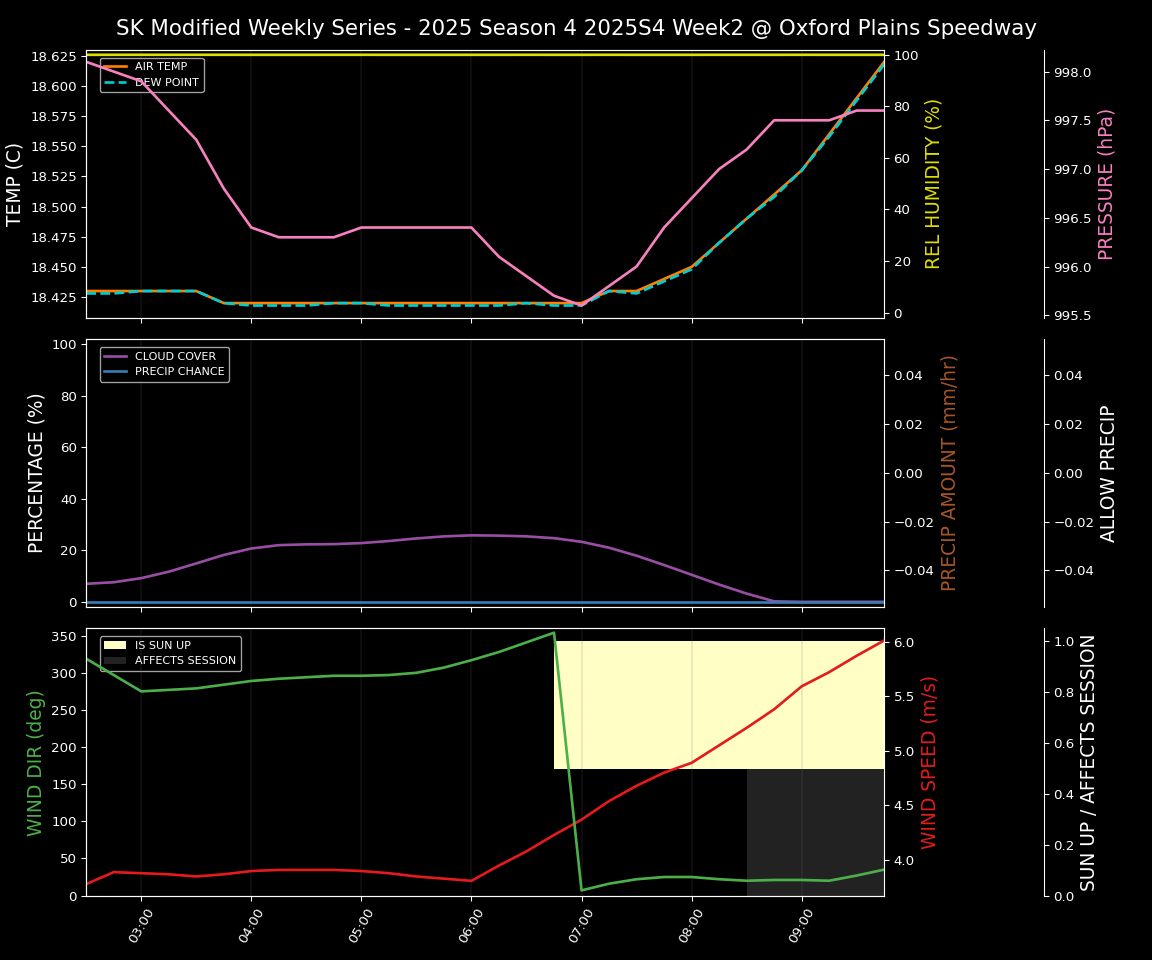Select the TEMP (C) axis label
This screenshot has width=1152, height=960.
15,184
